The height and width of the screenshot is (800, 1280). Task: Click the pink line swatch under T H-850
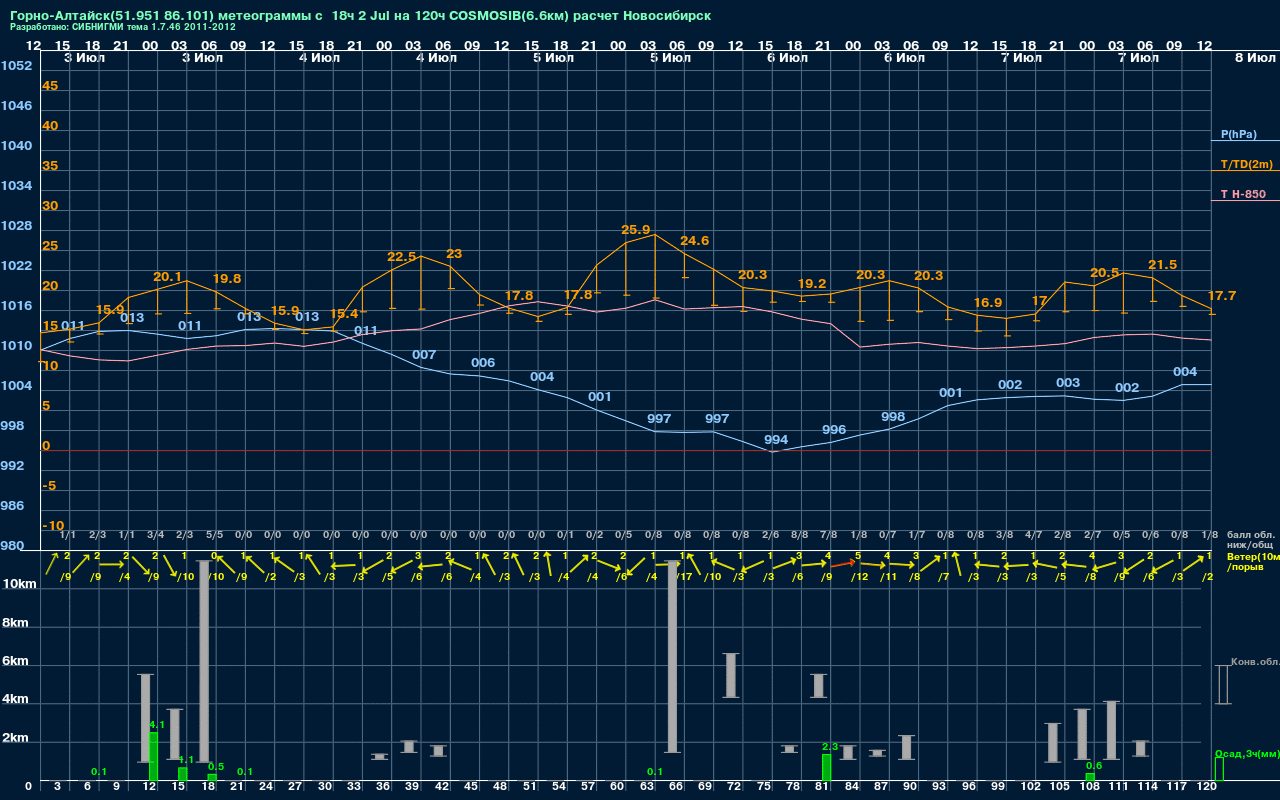pos(1245,201)
